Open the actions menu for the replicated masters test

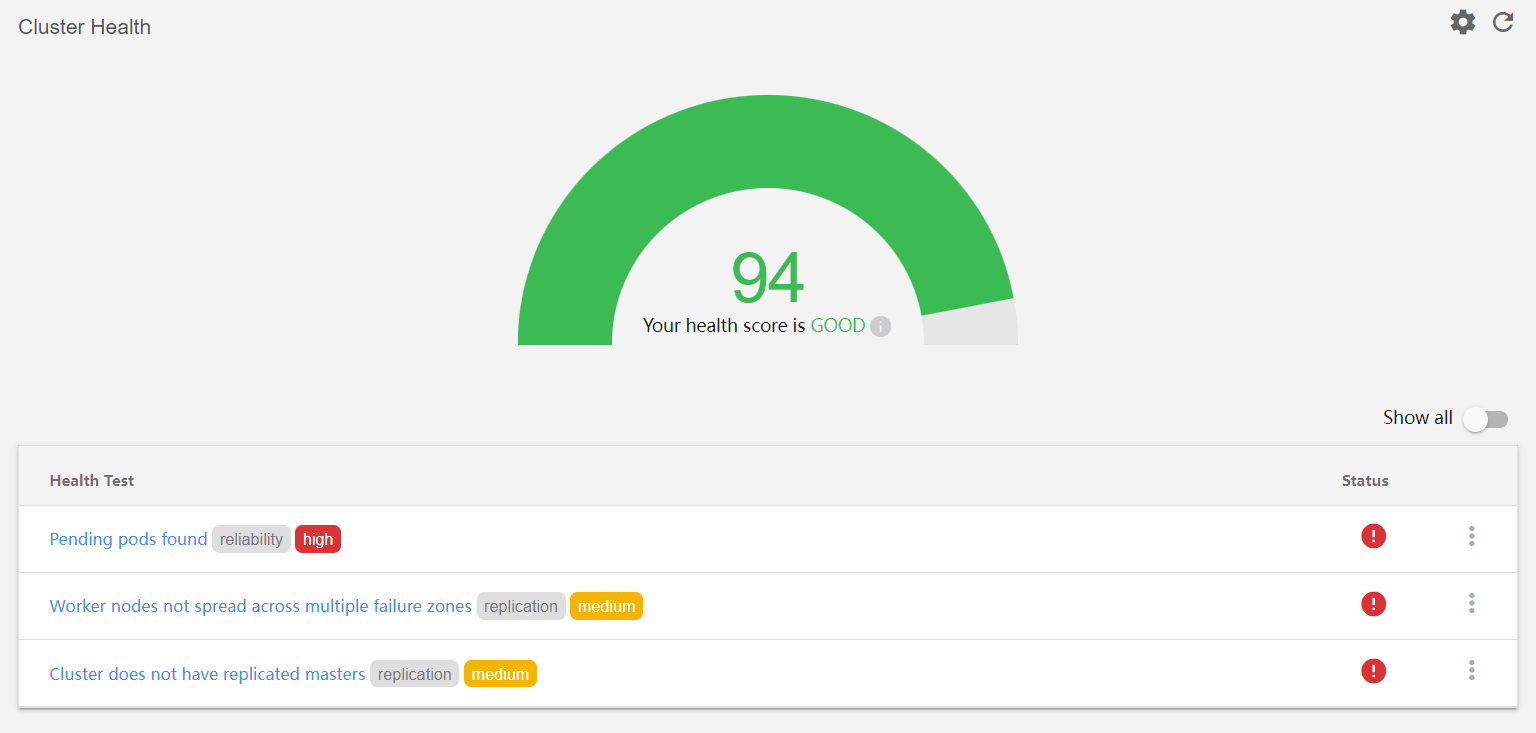(x=1472, y=671)
